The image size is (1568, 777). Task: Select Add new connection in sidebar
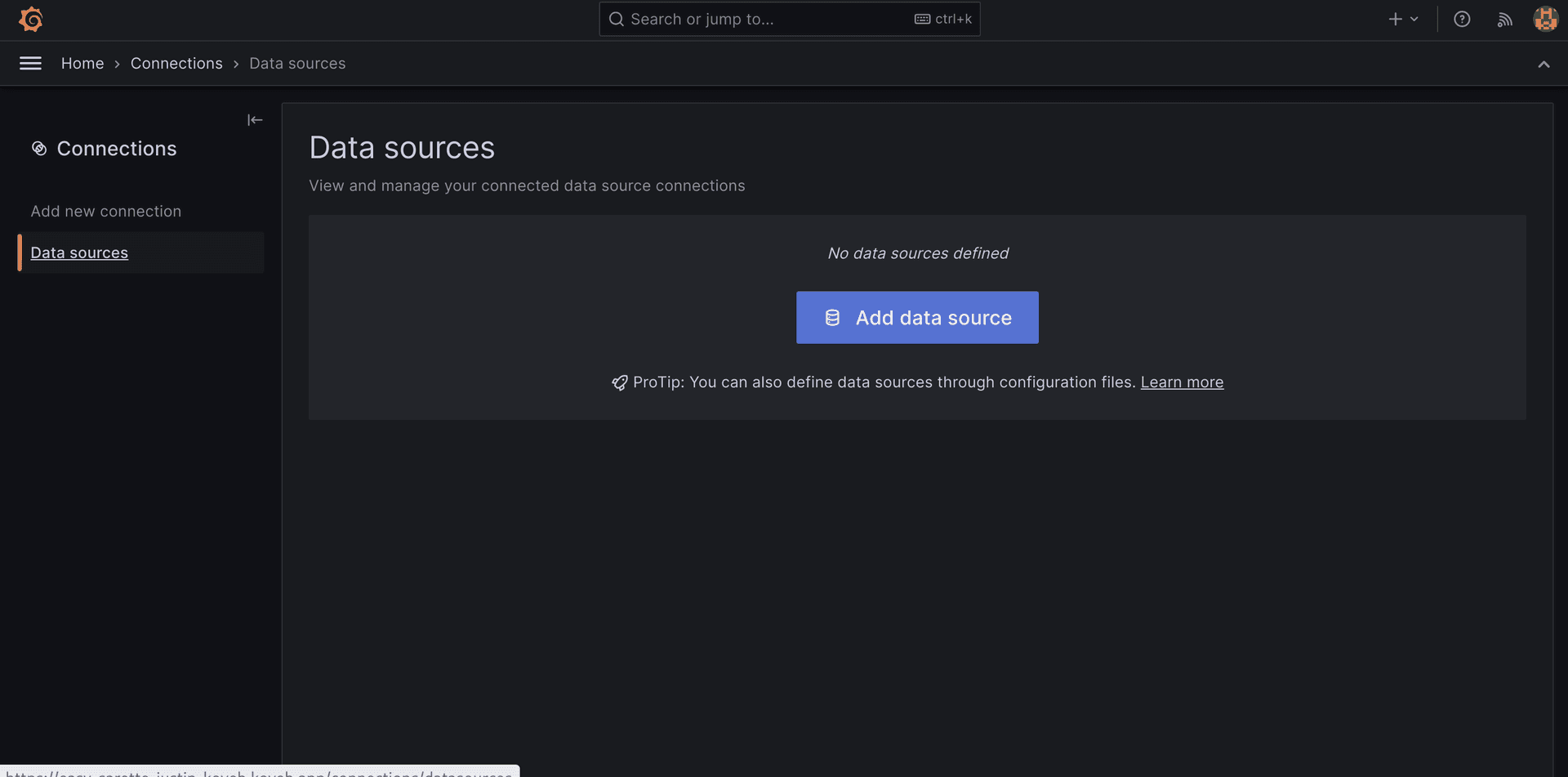tap(106, 211)
